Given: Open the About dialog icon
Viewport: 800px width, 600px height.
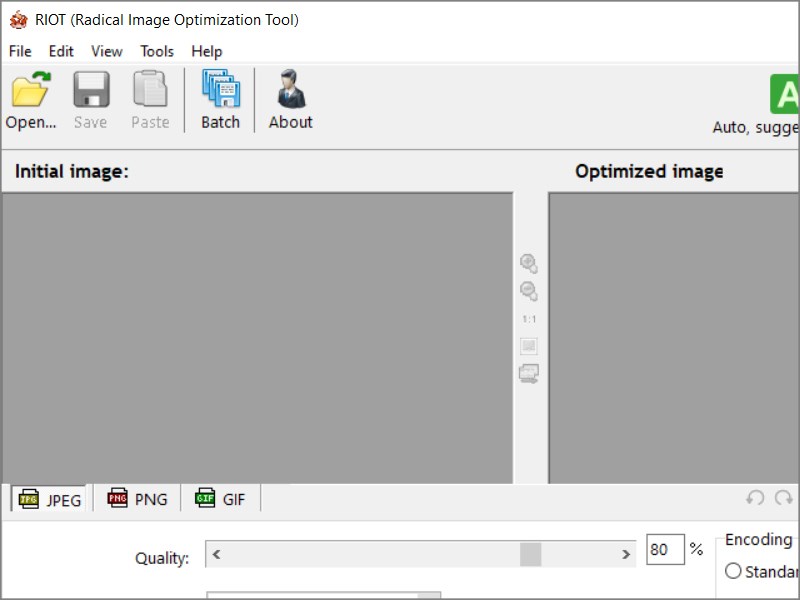Looking at the screenshot, I should pyautogui.click(x=291, y=89).
